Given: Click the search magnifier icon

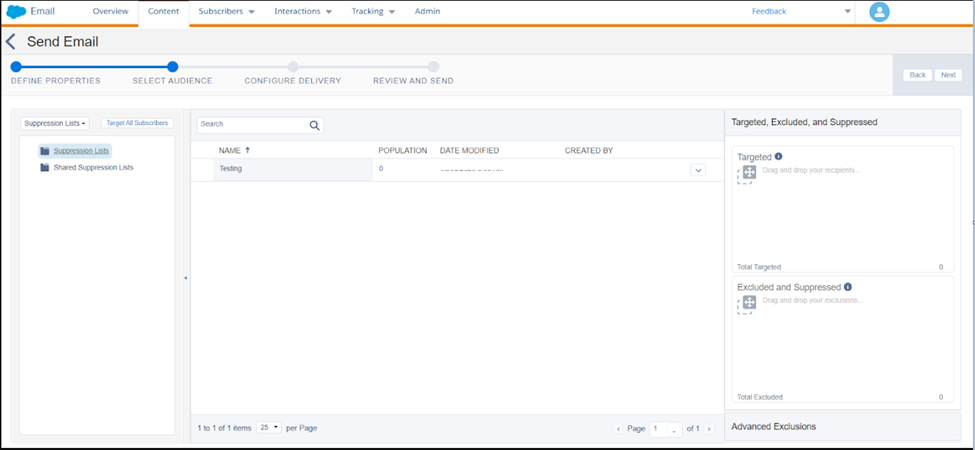Looking at the screenshot, I should tap(314, 125).
